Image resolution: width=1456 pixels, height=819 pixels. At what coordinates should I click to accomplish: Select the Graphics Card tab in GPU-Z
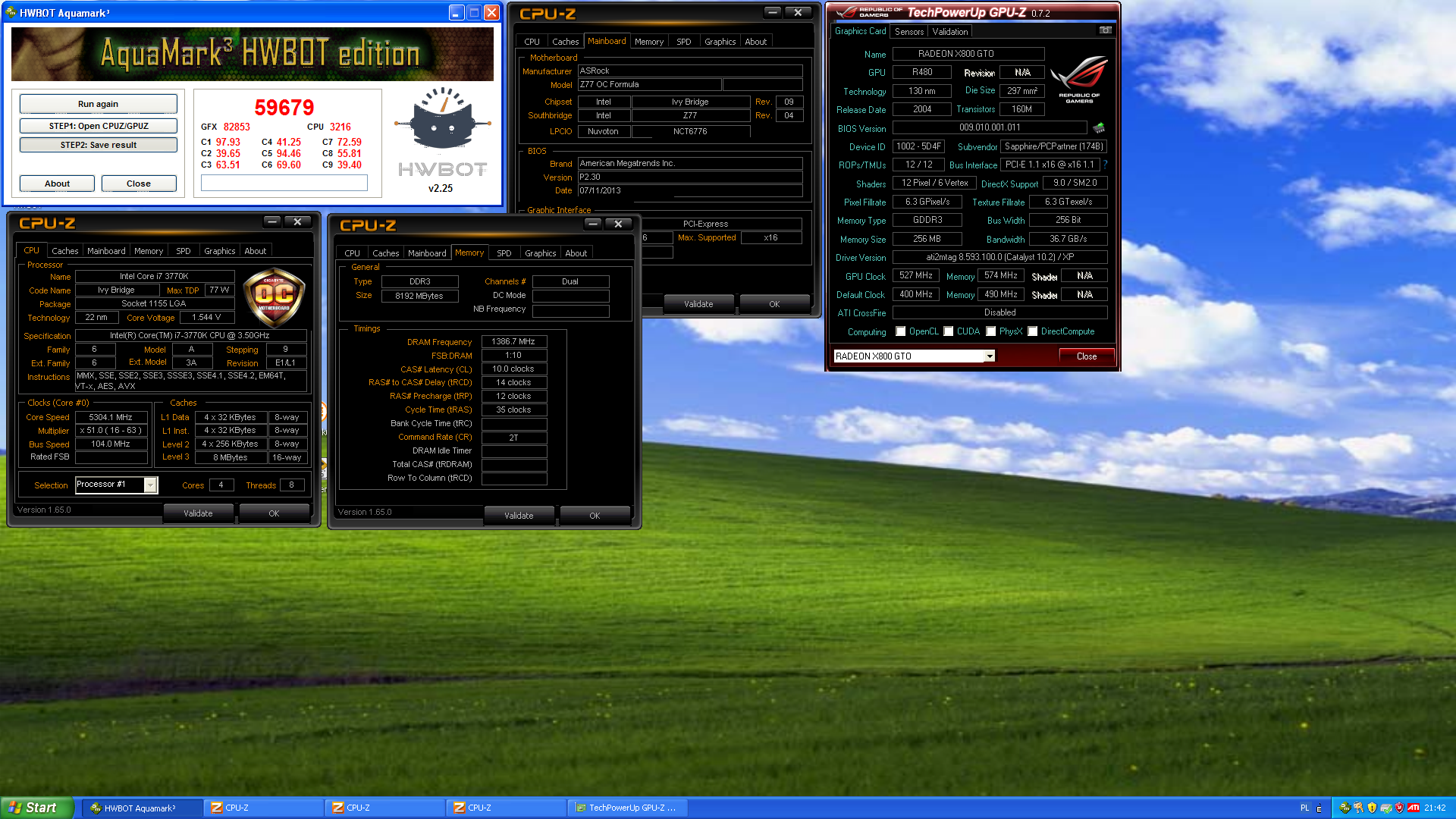[x=860, y=31]
